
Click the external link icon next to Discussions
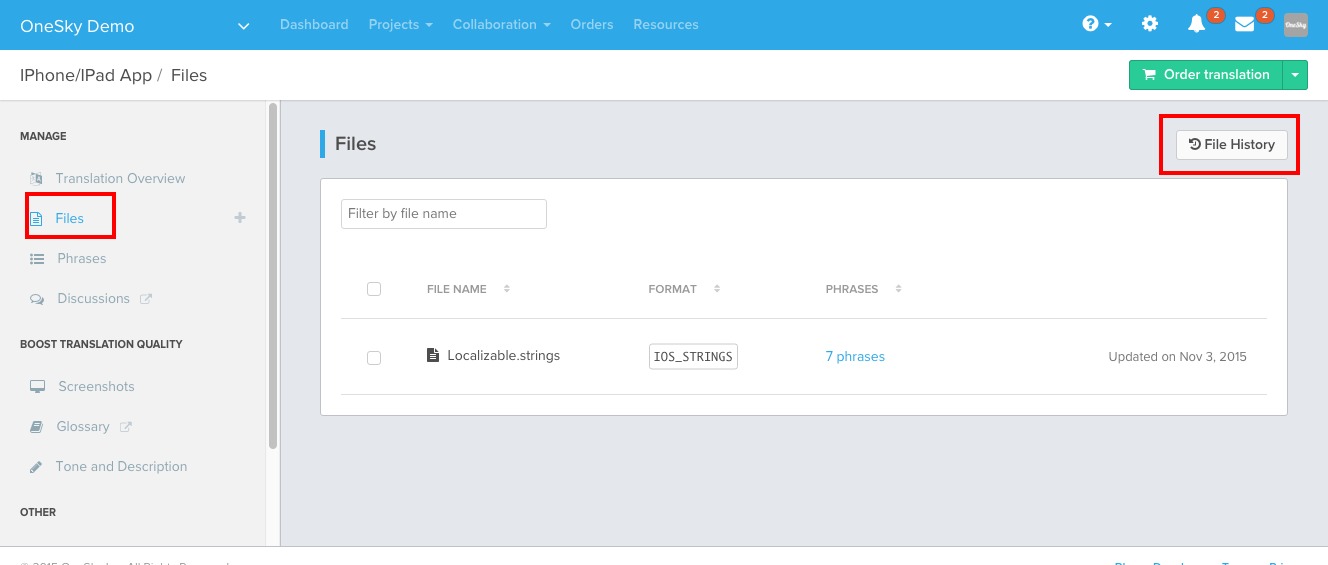(x=146, y=298)
